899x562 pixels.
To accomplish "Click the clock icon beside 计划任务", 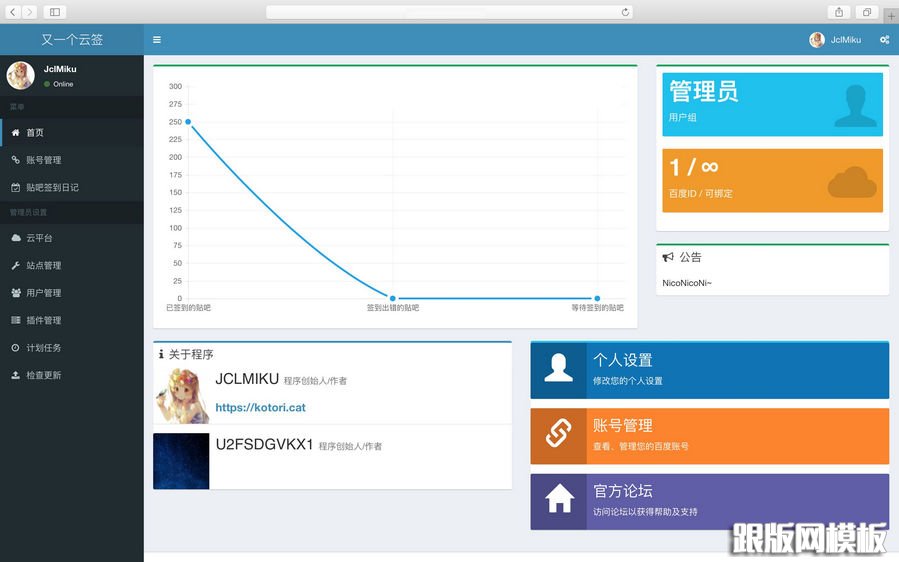I will point(15,348).
